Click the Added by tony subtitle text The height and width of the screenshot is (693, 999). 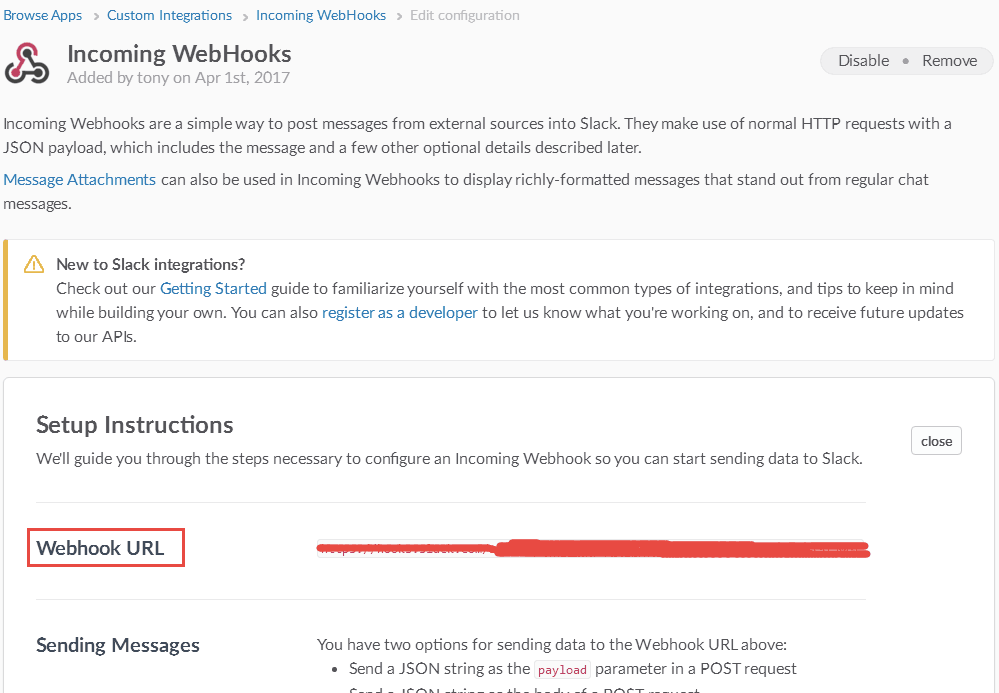tap(178, 78)
